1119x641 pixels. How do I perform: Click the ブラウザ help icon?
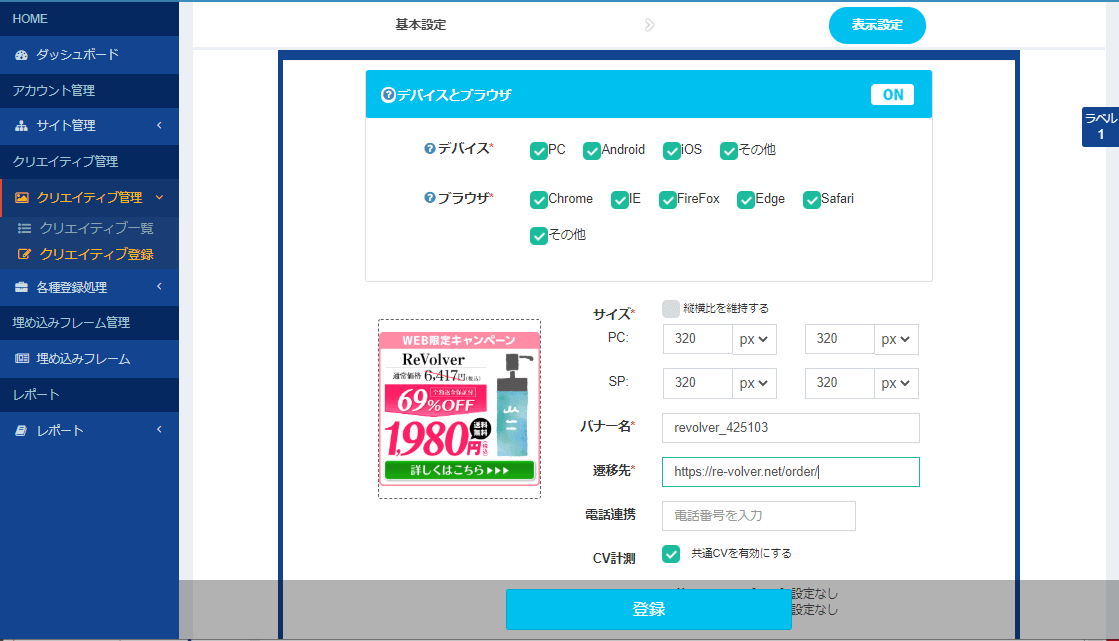pyautogui.click(x=430, y=198)
